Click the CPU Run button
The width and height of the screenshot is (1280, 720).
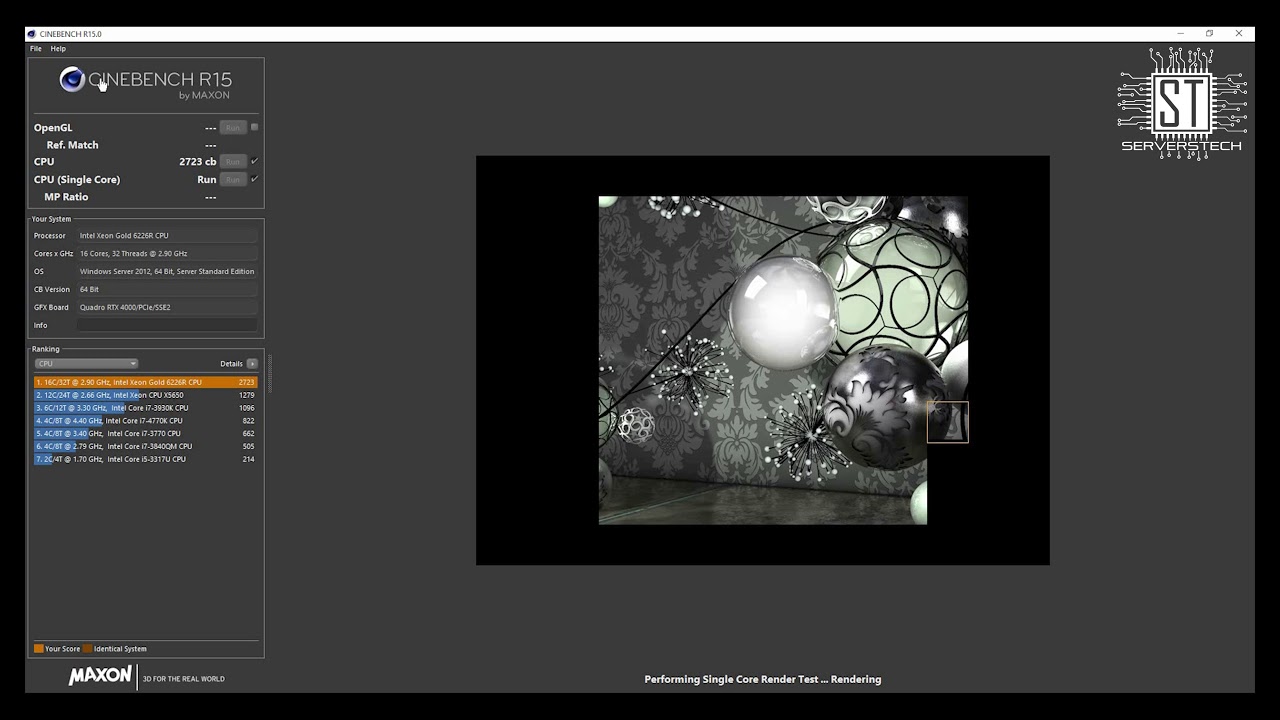pos(233,161)
